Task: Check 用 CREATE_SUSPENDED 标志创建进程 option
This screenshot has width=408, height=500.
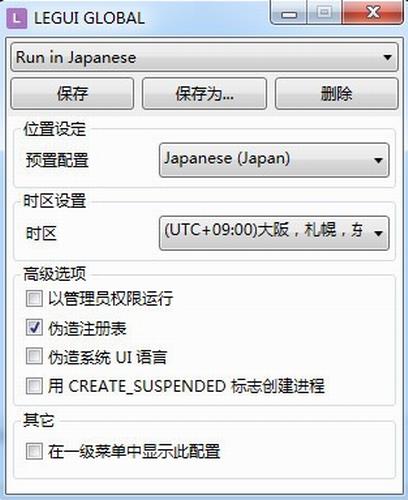Action: point(34,386)
